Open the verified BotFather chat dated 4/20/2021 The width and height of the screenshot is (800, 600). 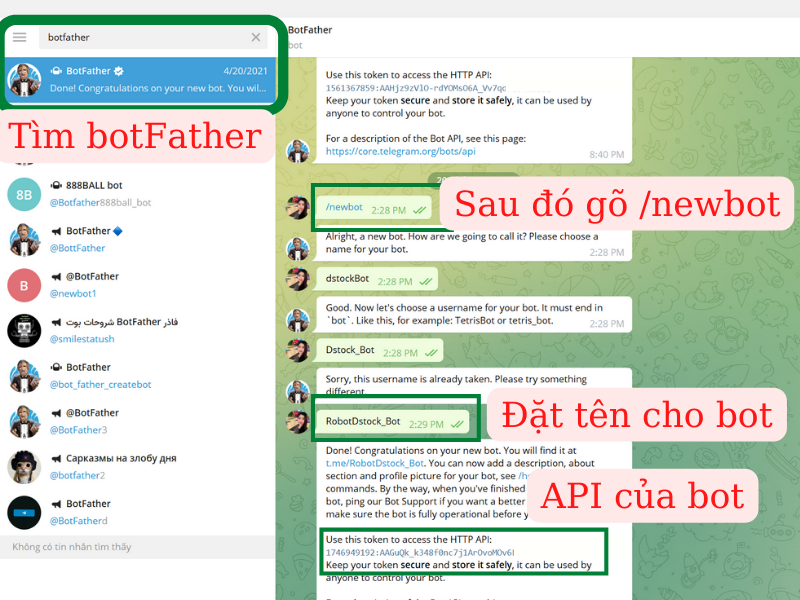coord(140,80)
